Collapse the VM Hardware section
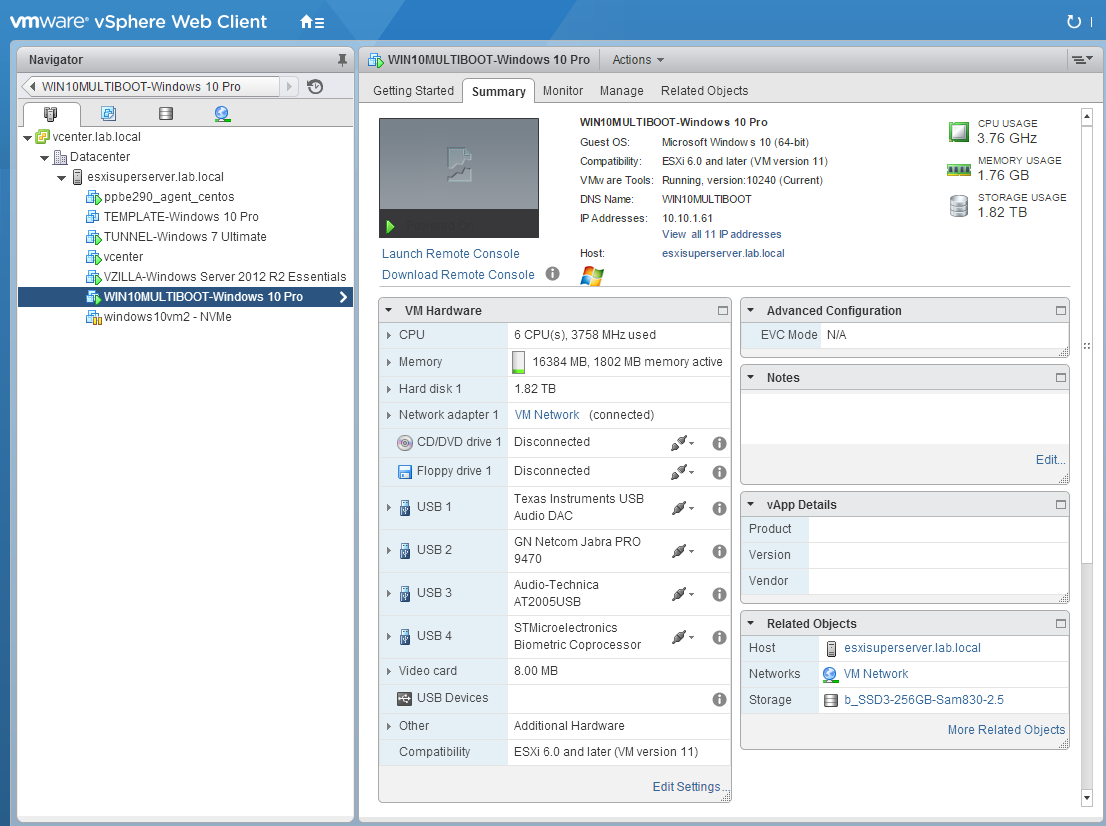 click(389, 310)
